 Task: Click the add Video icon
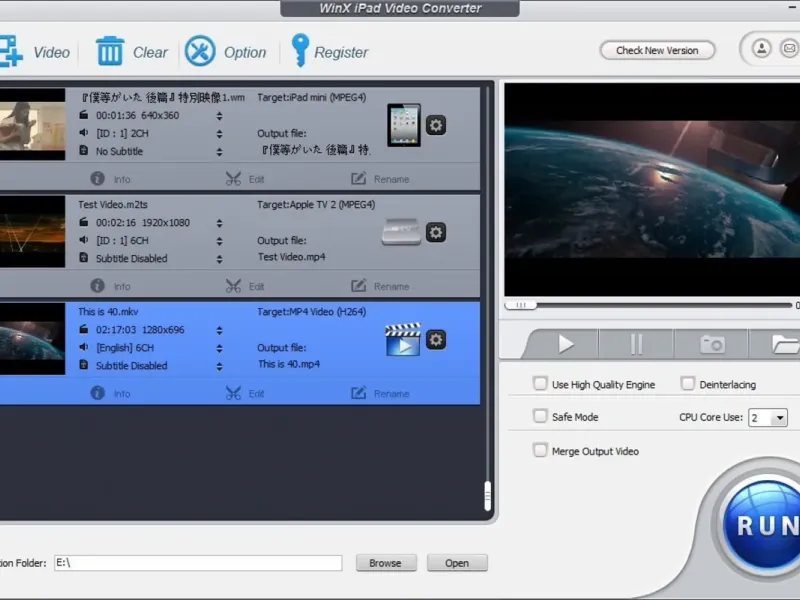(11, 51)
